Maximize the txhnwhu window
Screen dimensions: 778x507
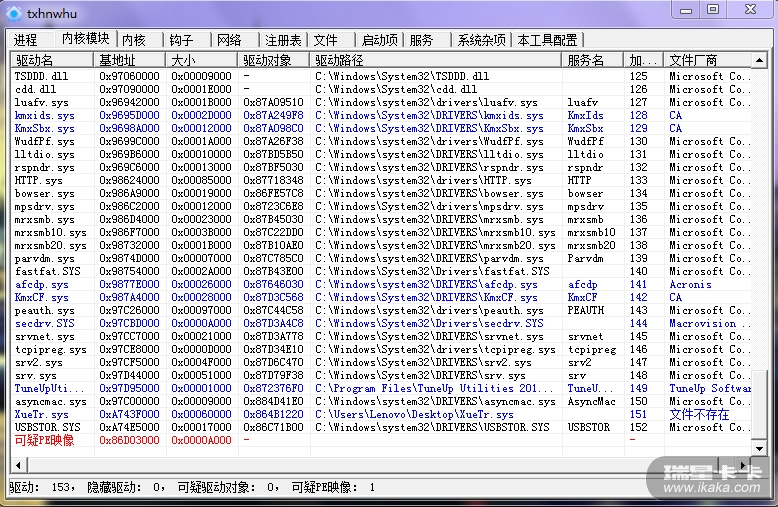(x=713, y=10)
